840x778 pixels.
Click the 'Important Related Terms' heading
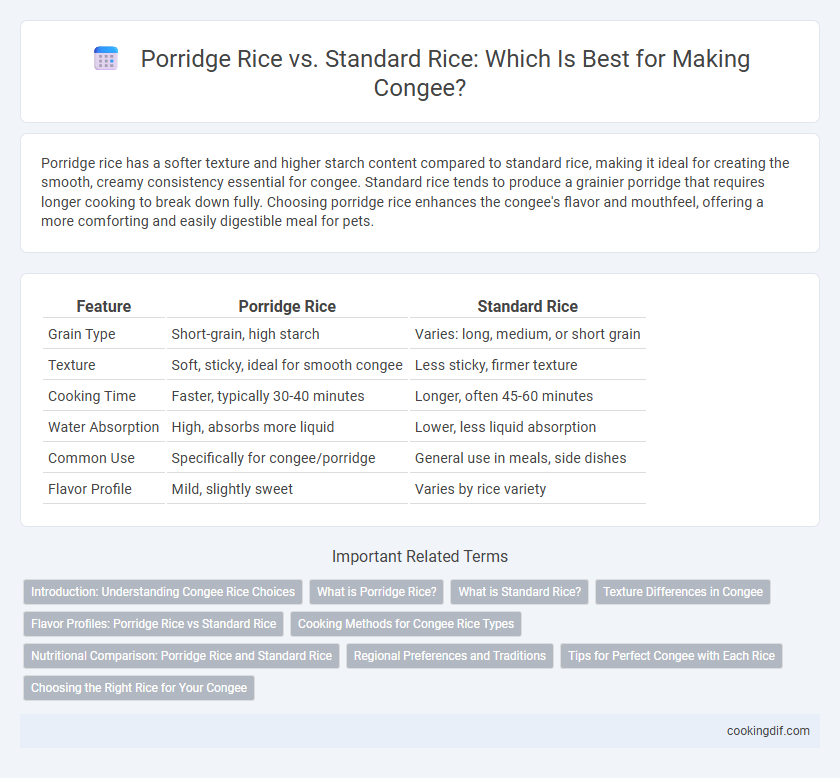tap(420, 557)
